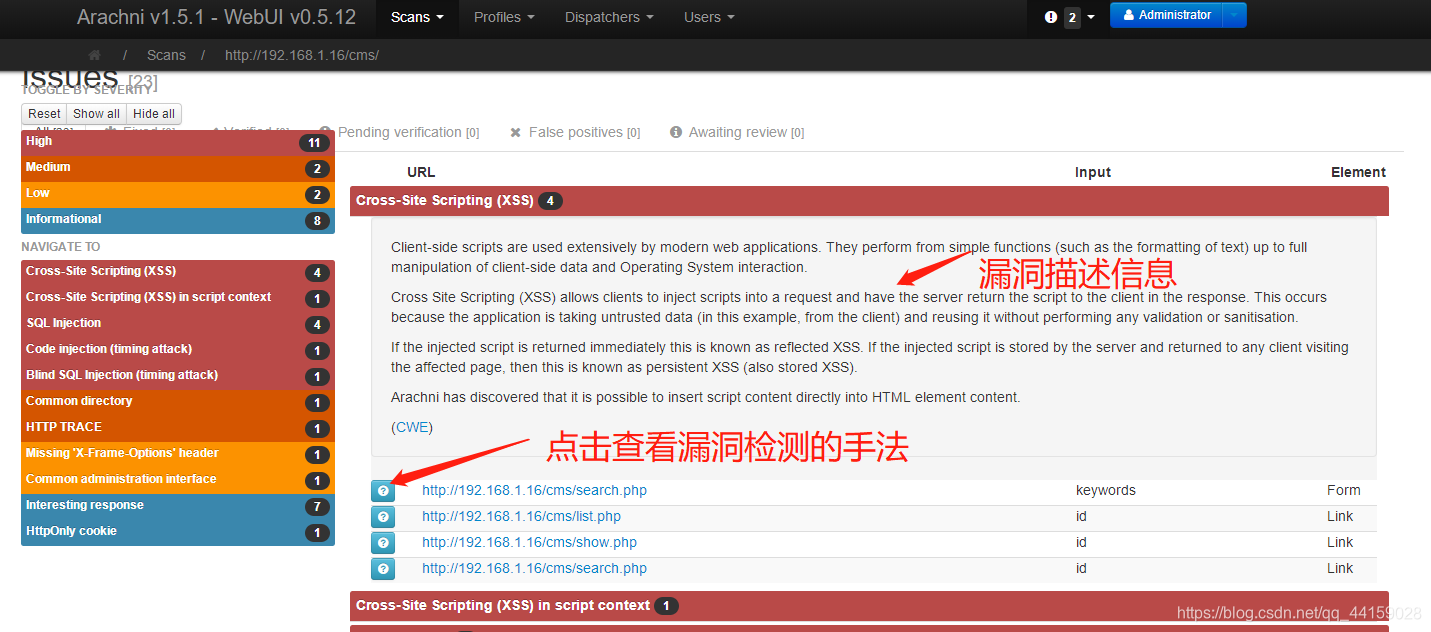Click the Administrator button
This screenshot has width=1431, height=632.
(x=1167, y=15)
